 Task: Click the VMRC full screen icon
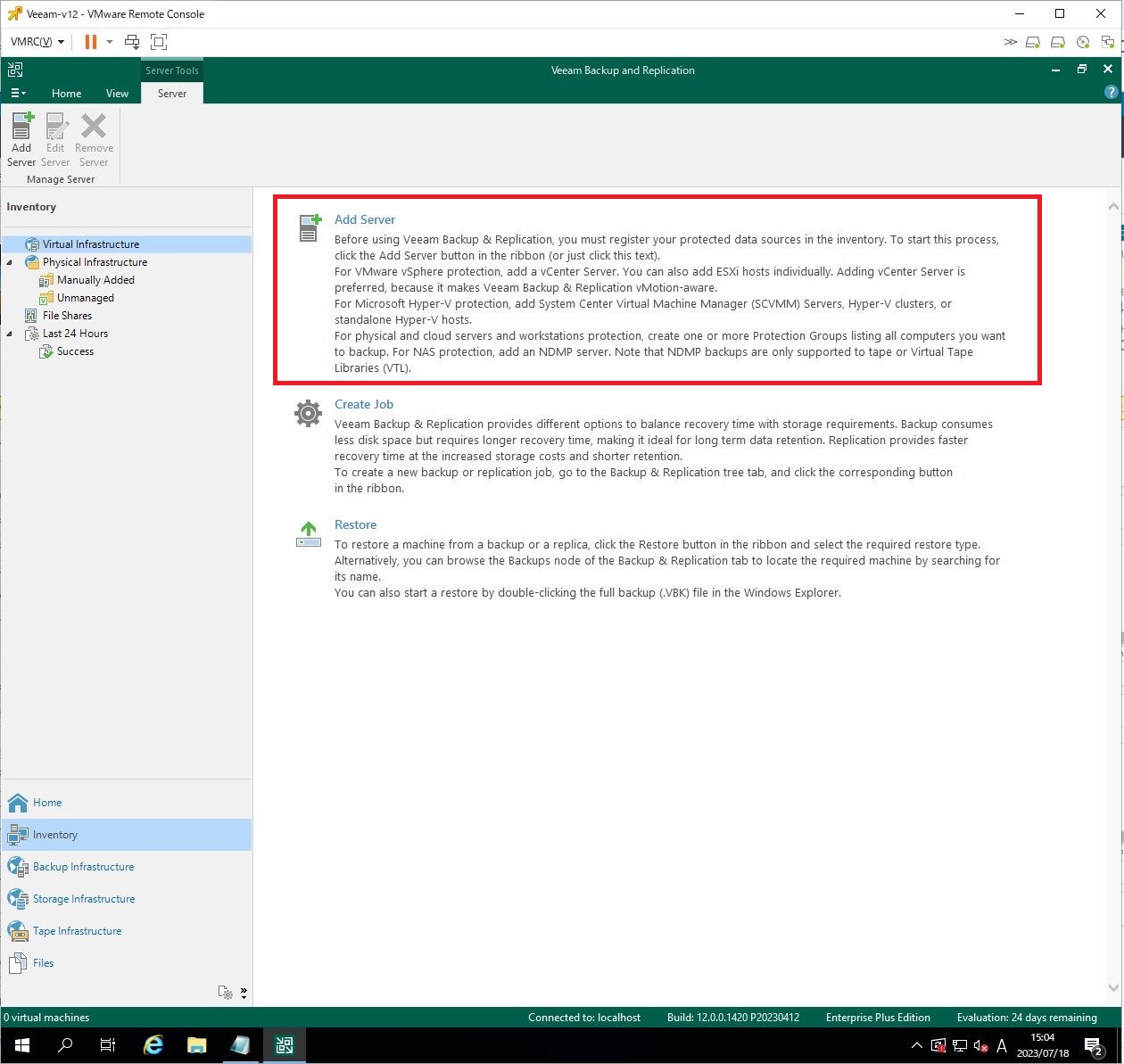(x=159, y=42)
